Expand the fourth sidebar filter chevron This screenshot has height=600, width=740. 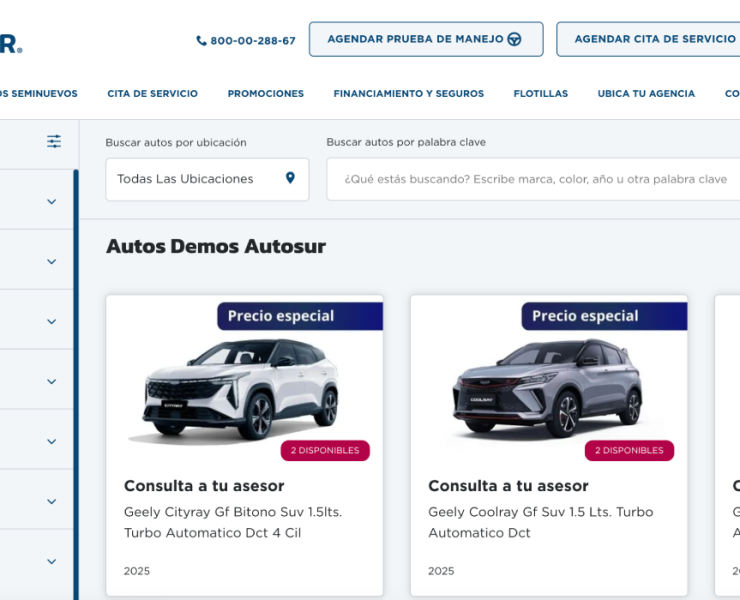51,381
